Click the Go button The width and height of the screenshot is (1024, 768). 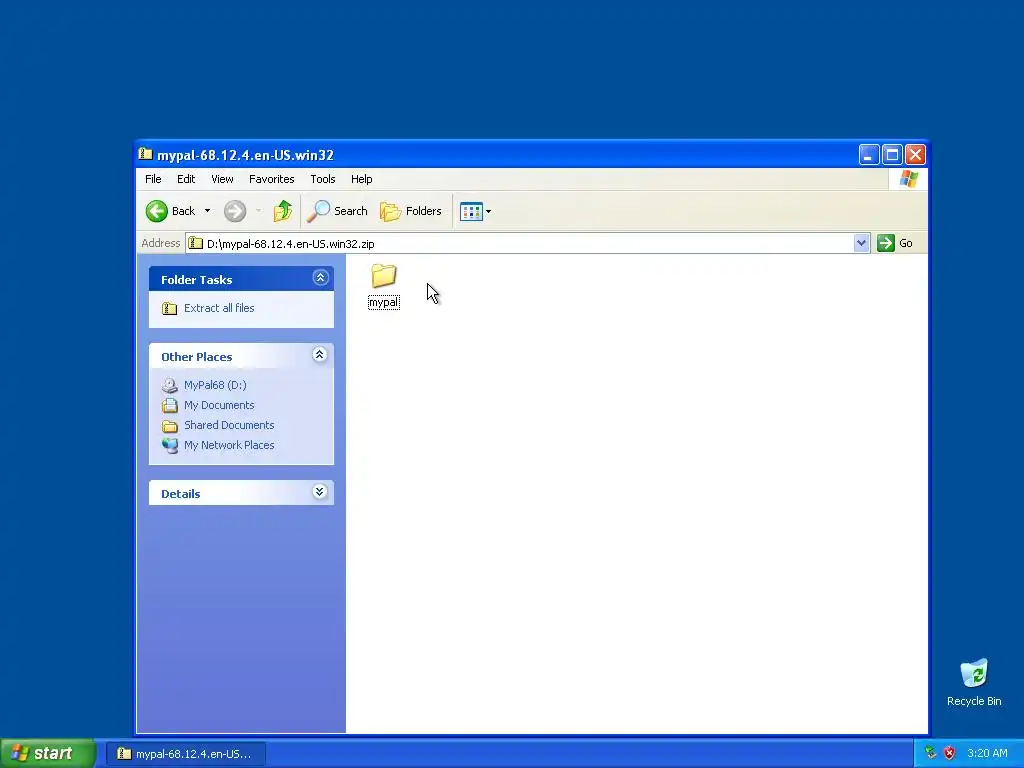895,243
